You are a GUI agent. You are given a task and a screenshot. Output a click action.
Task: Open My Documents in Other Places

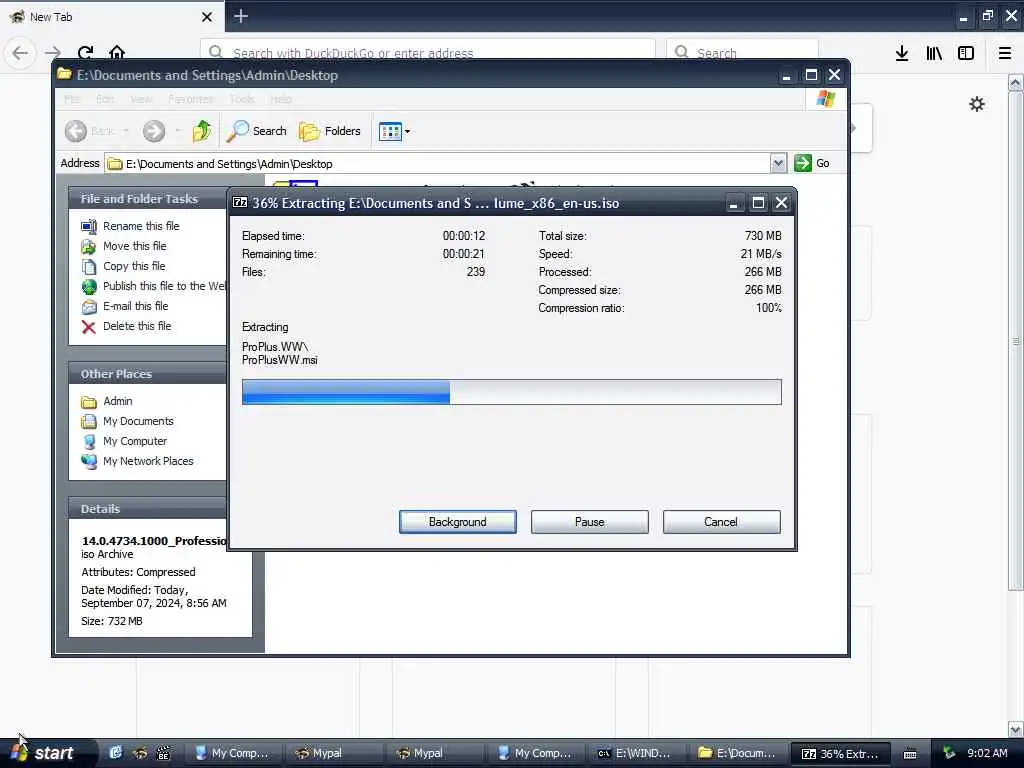click(x=138, y=421)
